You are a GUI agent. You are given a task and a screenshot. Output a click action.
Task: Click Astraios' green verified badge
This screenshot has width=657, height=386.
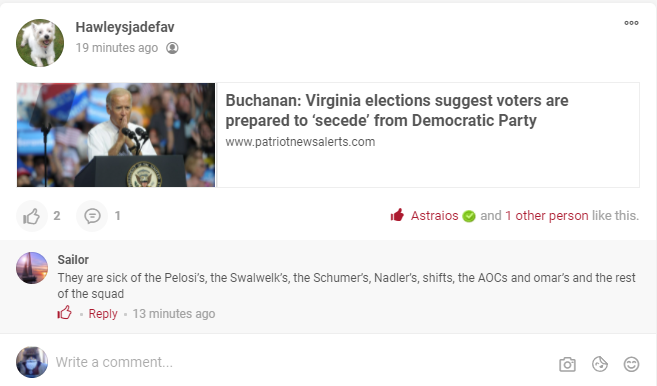[x=469, y=216]
